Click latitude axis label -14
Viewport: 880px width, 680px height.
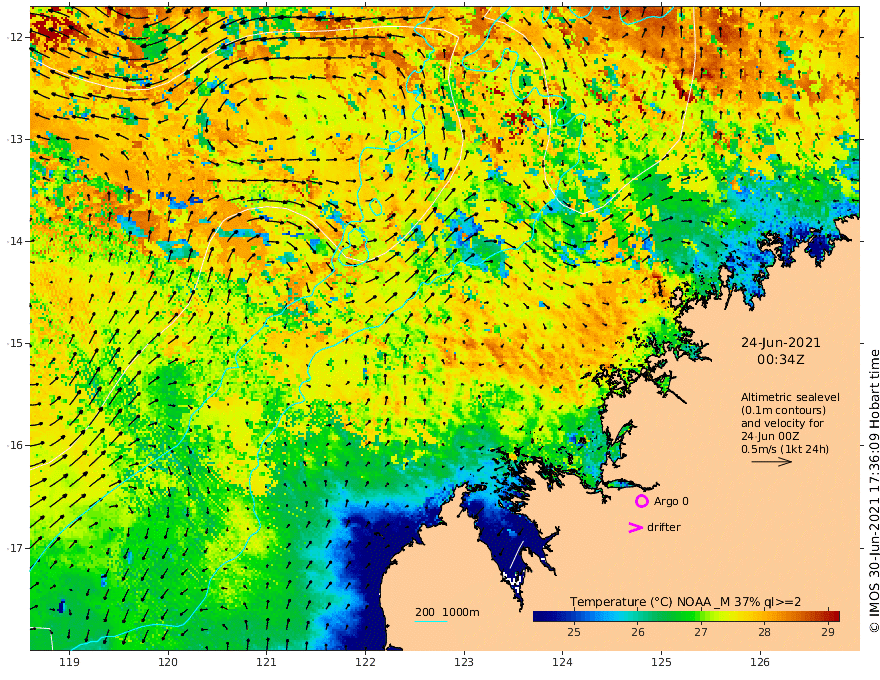pos(15,241)
